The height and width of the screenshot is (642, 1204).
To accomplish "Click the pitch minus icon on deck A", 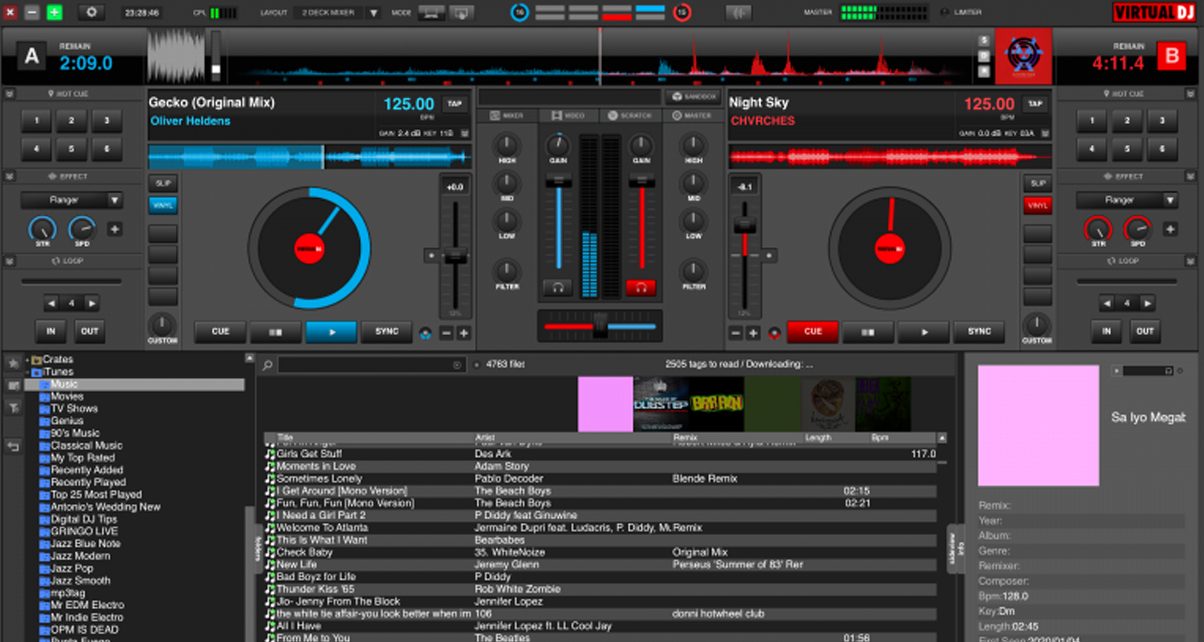I will click(446, 333).
